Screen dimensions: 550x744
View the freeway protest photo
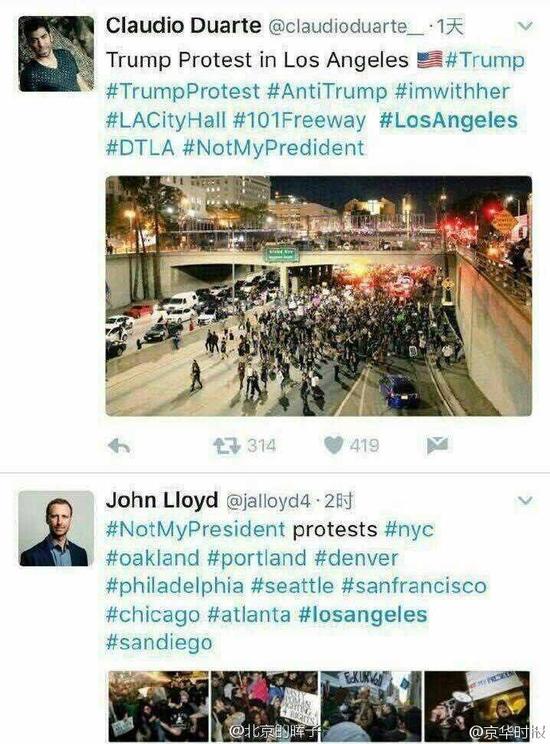pyautogui.click(x=318, y=296)
